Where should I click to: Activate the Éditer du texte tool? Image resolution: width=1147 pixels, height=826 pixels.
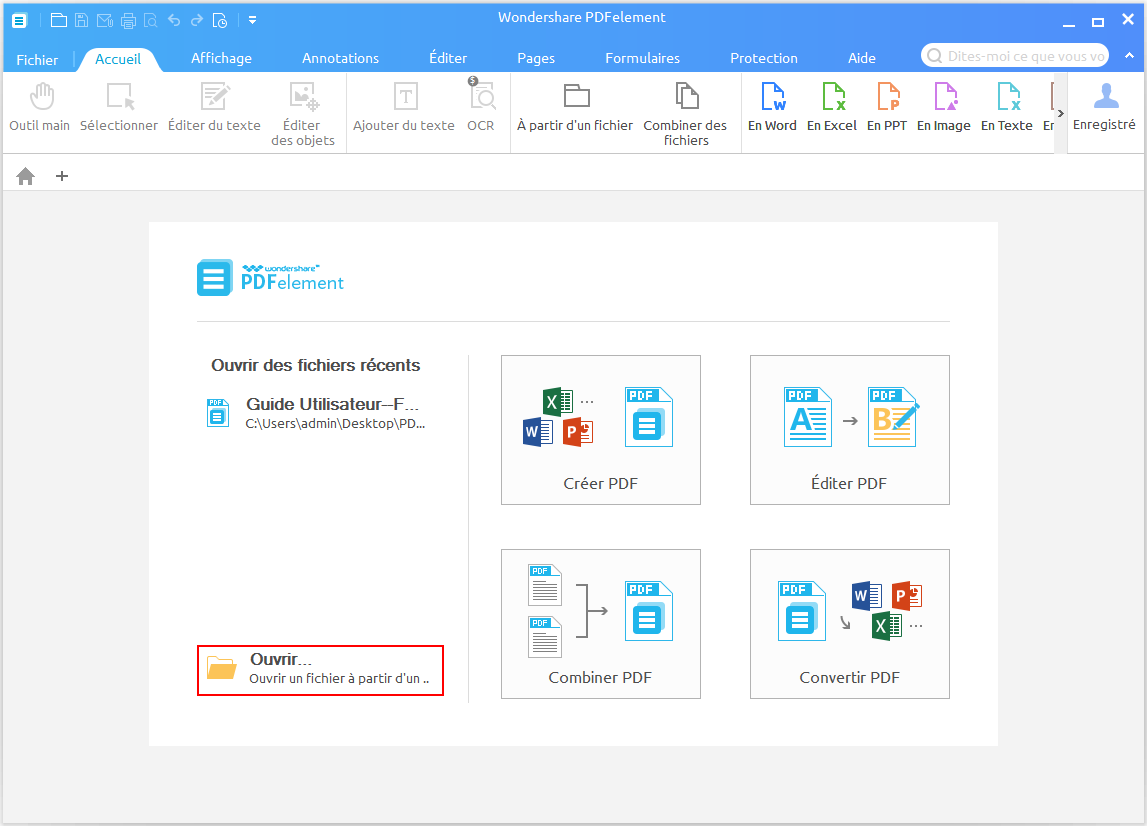(x=214, y=108)
